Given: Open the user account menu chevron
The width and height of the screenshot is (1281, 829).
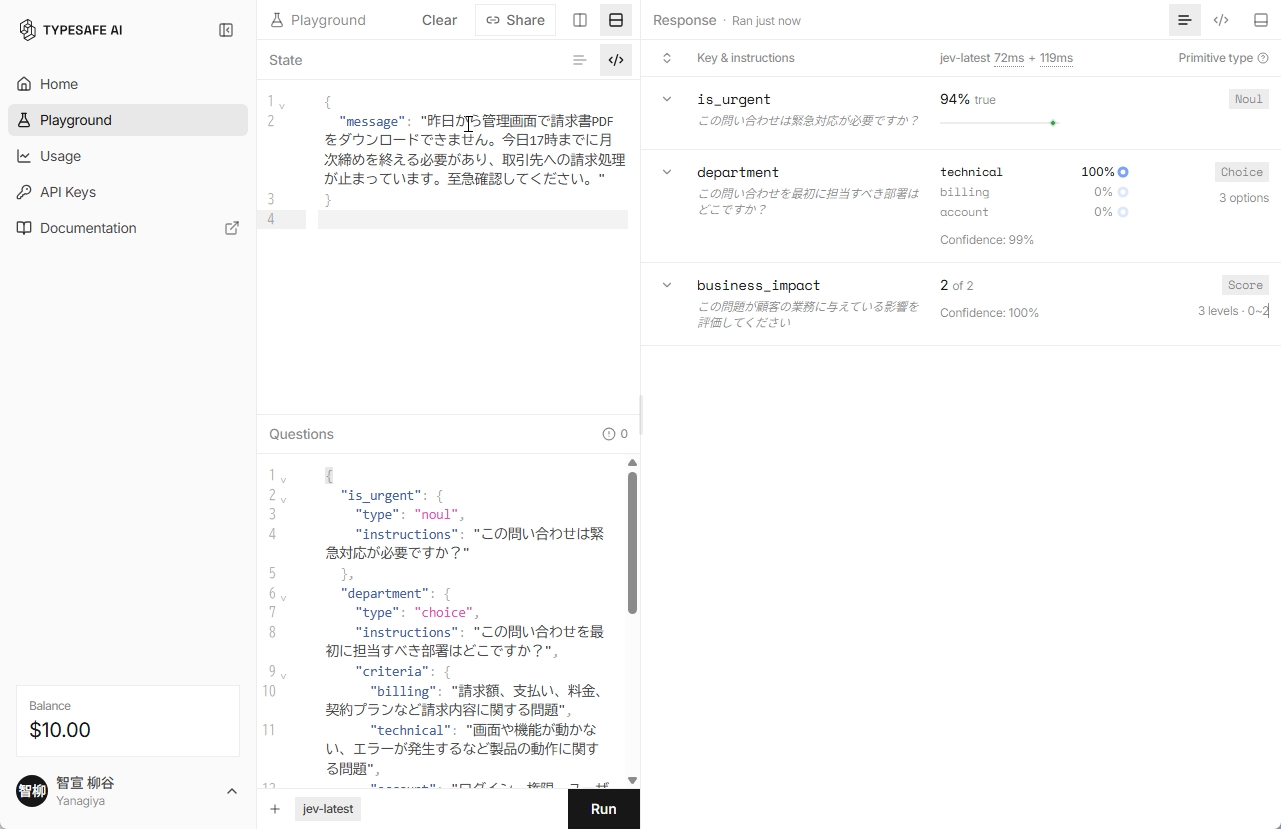Looking at the screenshot, I should tap(232, 791).
